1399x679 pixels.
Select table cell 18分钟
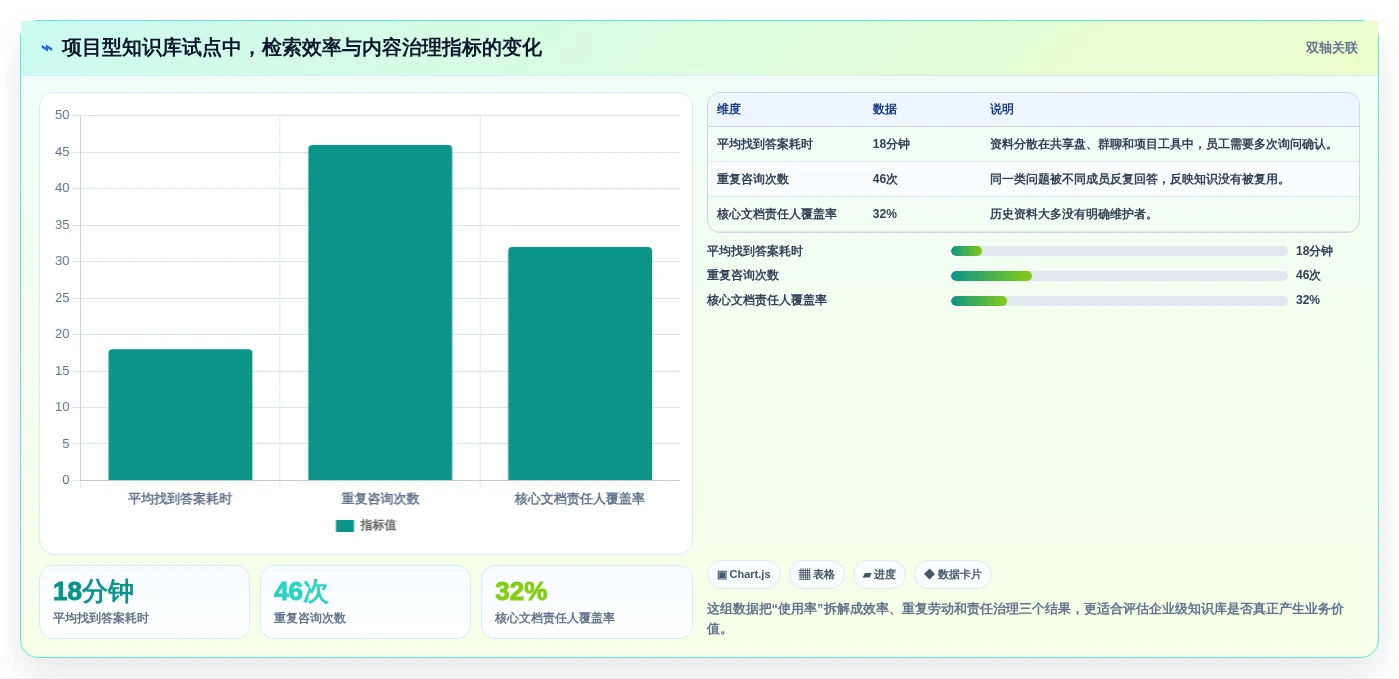coord(891,145)
